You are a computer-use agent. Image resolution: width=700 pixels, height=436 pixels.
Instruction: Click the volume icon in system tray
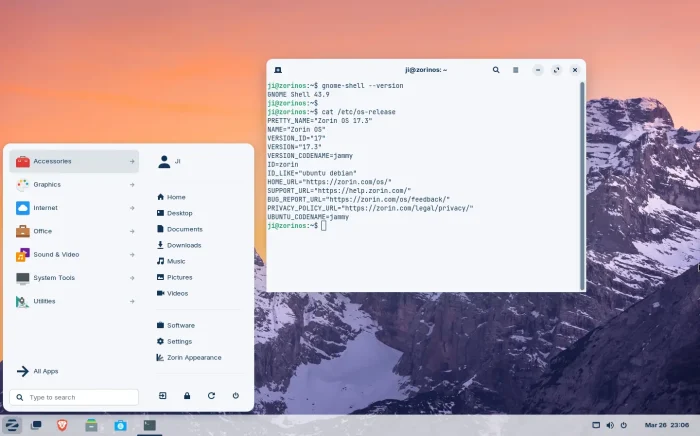point(610,425)
